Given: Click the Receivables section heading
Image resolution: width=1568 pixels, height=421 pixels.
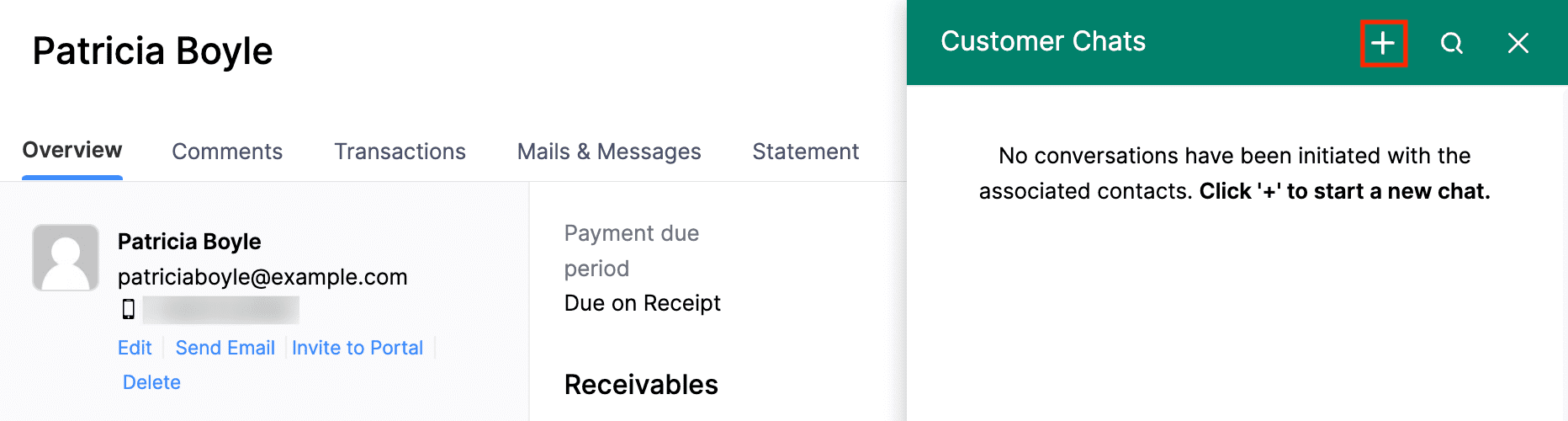Looking at the screenshot, I should pos(641,385).
